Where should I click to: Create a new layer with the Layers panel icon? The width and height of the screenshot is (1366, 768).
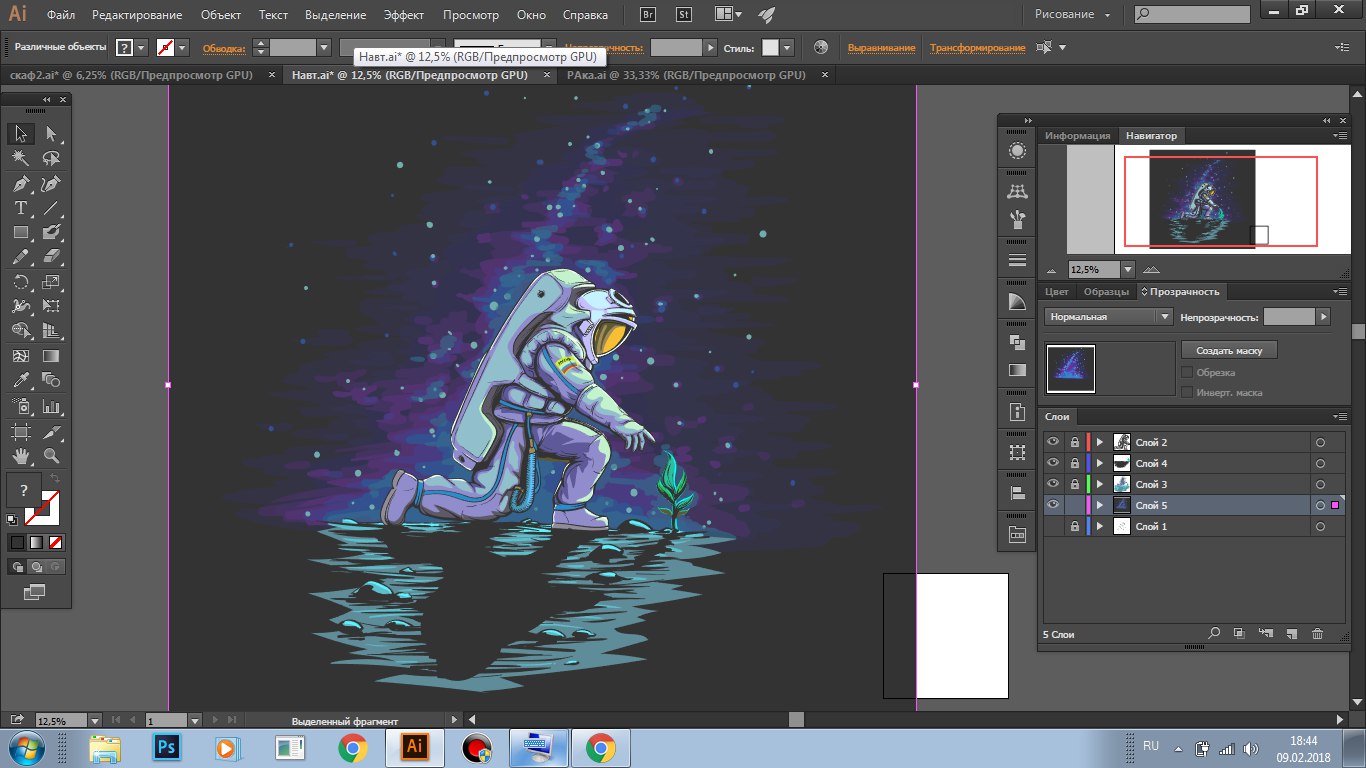[1291, 634]
